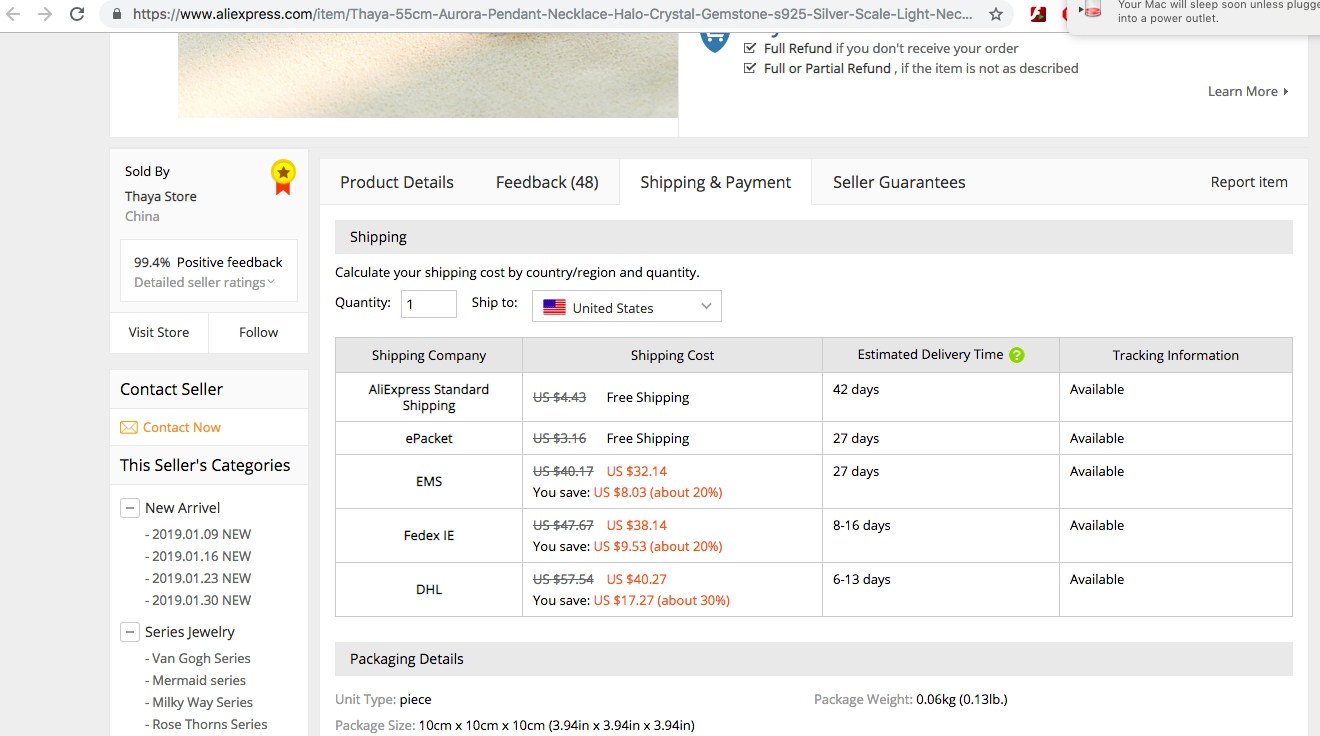Click the browser address bar URL
Viewport: 1320px width, 736px height.
click(553, 14)
